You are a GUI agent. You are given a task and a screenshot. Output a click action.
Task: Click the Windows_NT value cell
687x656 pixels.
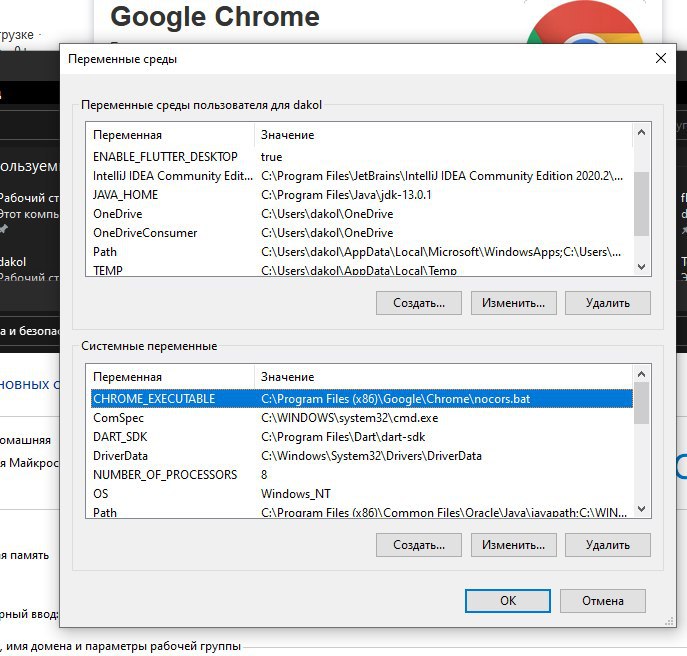[296, 494]
